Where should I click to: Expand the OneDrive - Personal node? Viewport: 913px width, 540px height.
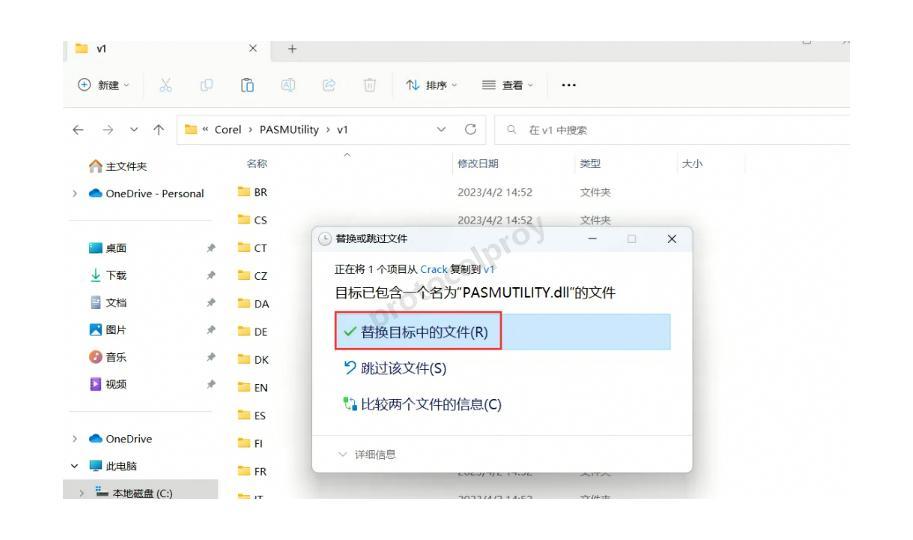(x=75, y=193)
